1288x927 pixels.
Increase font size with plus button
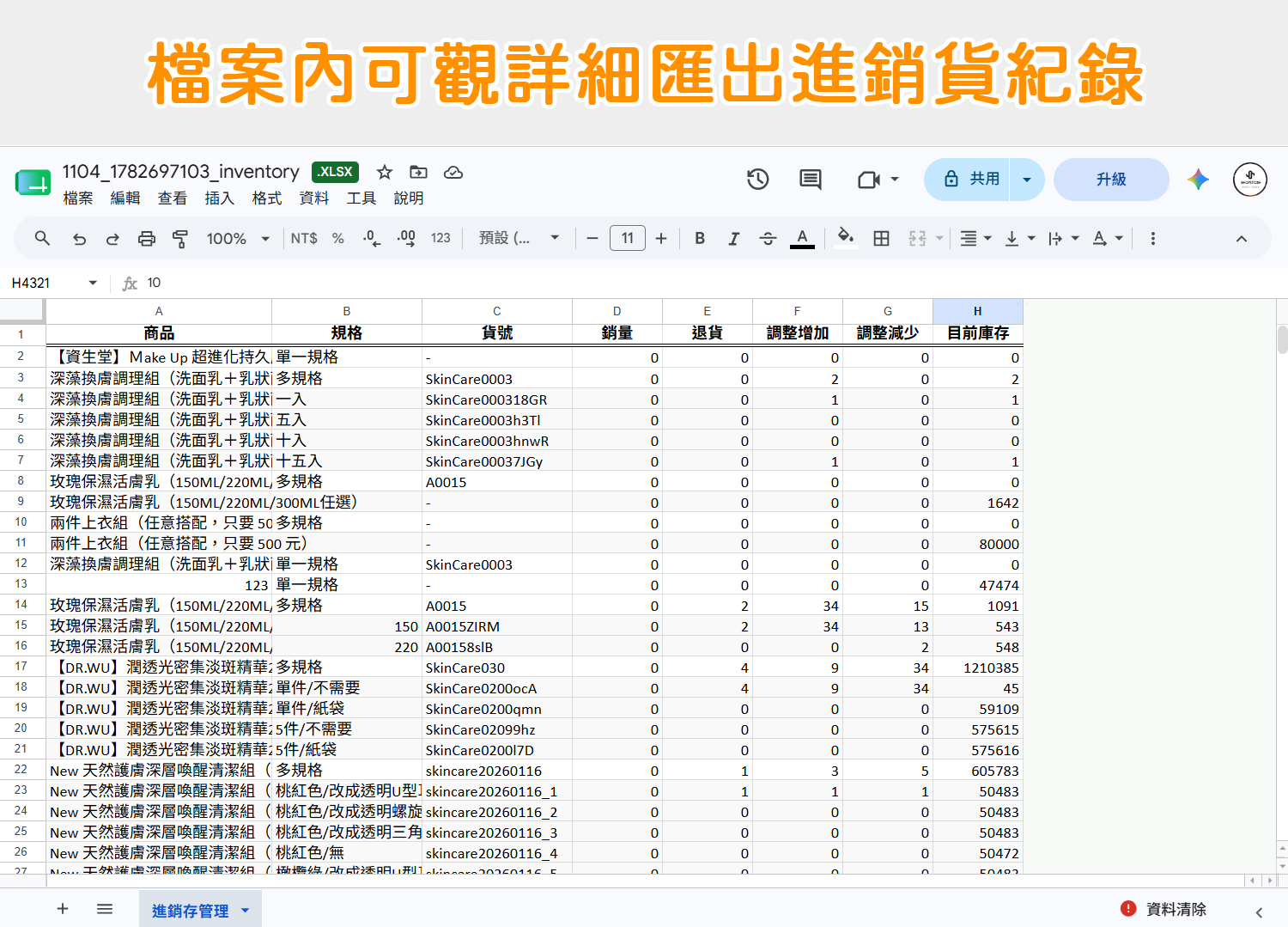661,238
